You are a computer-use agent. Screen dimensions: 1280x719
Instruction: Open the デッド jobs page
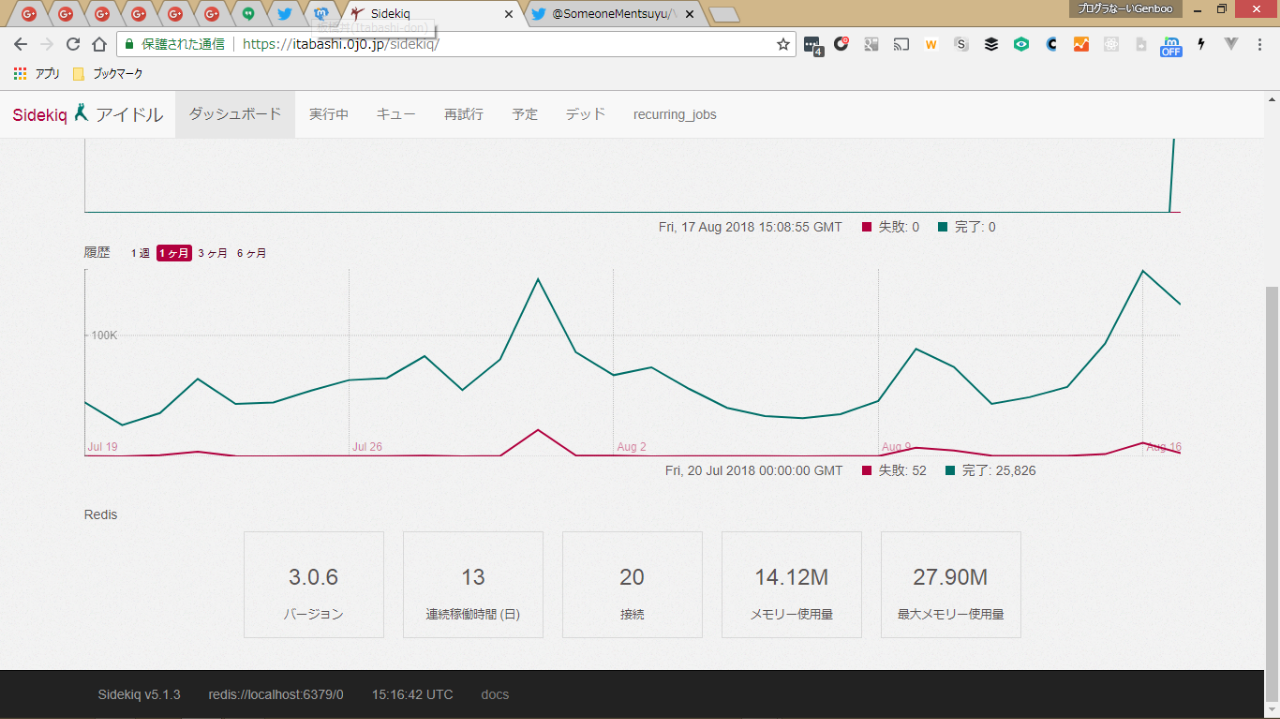(x=585, y=114)
